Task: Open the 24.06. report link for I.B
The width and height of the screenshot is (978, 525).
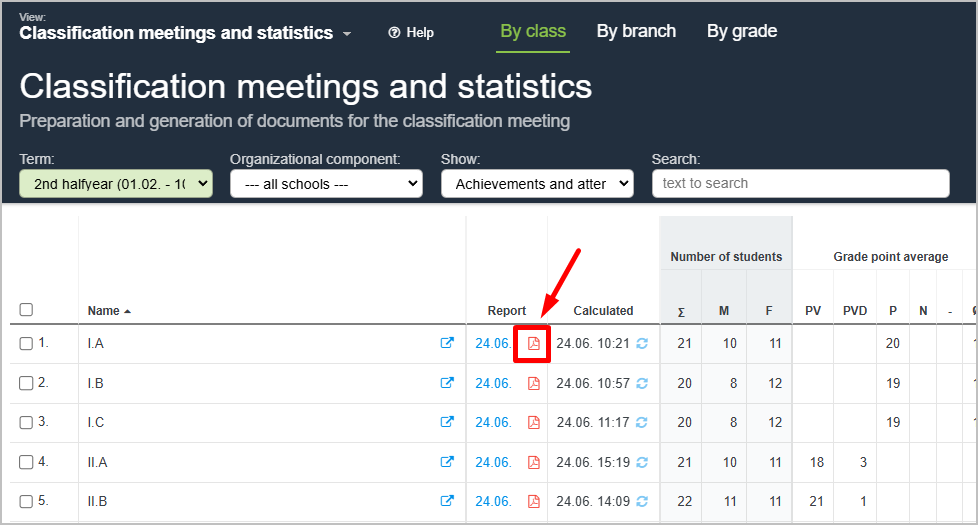Action: coord(493,383)
